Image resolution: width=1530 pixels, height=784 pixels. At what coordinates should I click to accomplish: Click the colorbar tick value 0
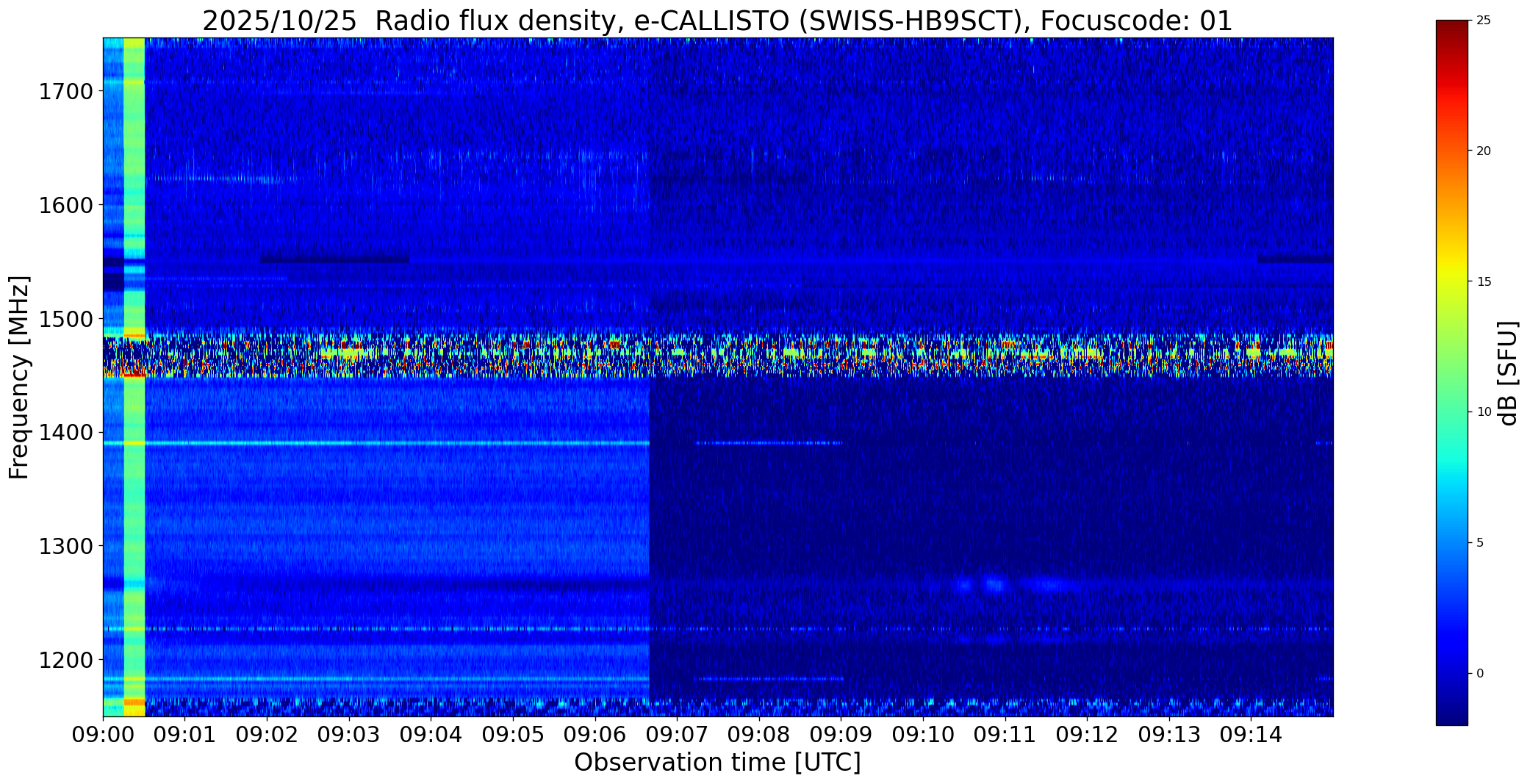pyautogui.click(x=1480, y=674)
